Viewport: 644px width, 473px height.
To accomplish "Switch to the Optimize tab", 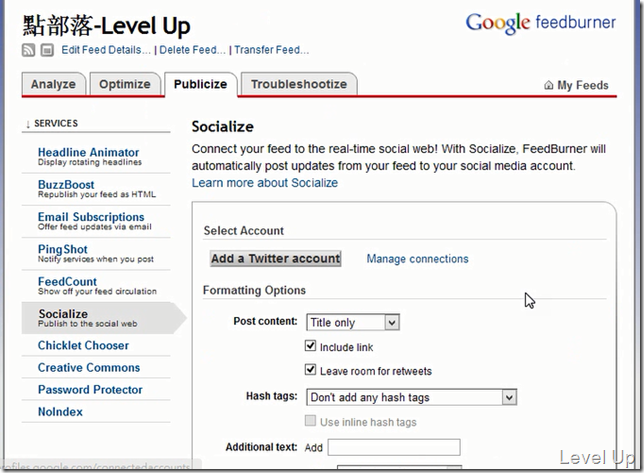I will coord(125,84).
